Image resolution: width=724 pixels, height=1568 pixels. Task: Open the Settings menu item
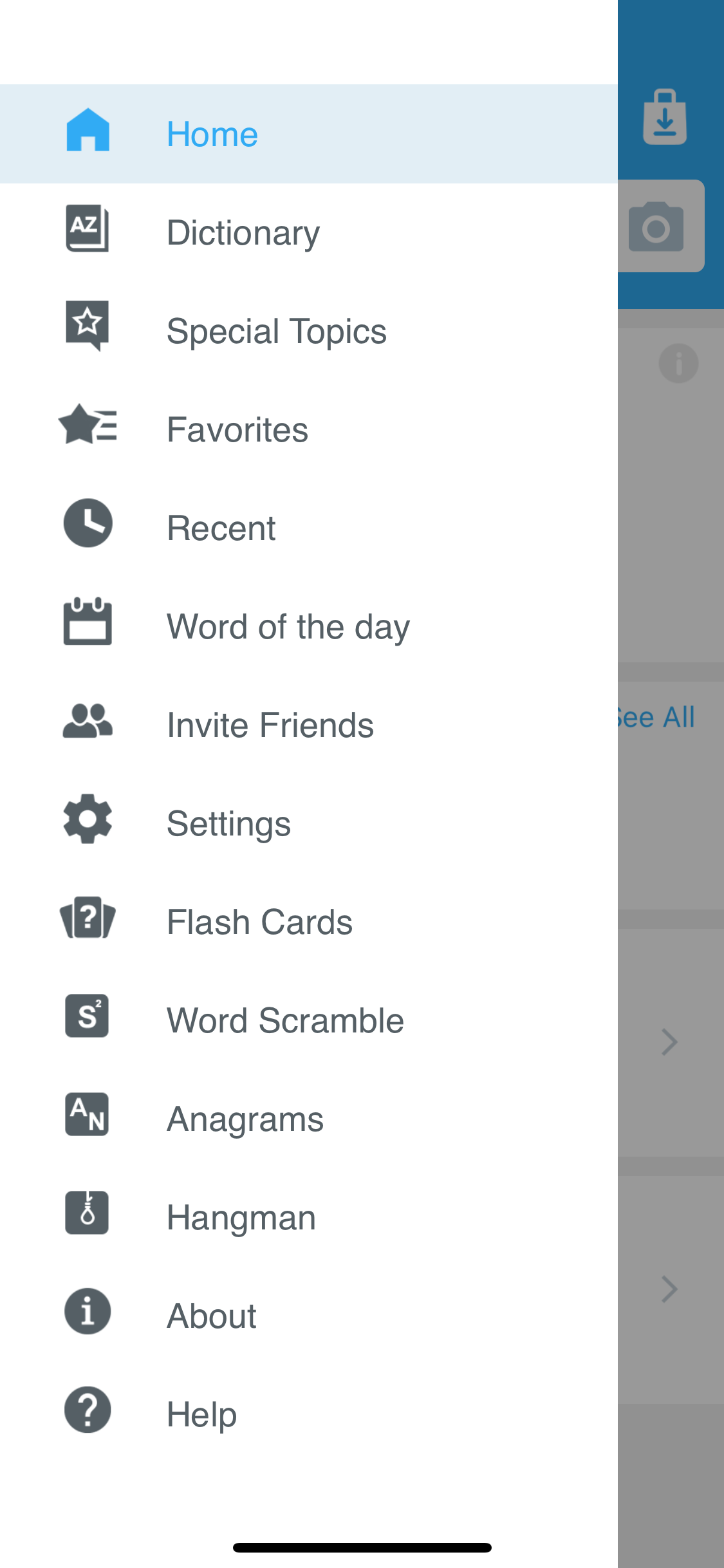(x=228, y=824)
